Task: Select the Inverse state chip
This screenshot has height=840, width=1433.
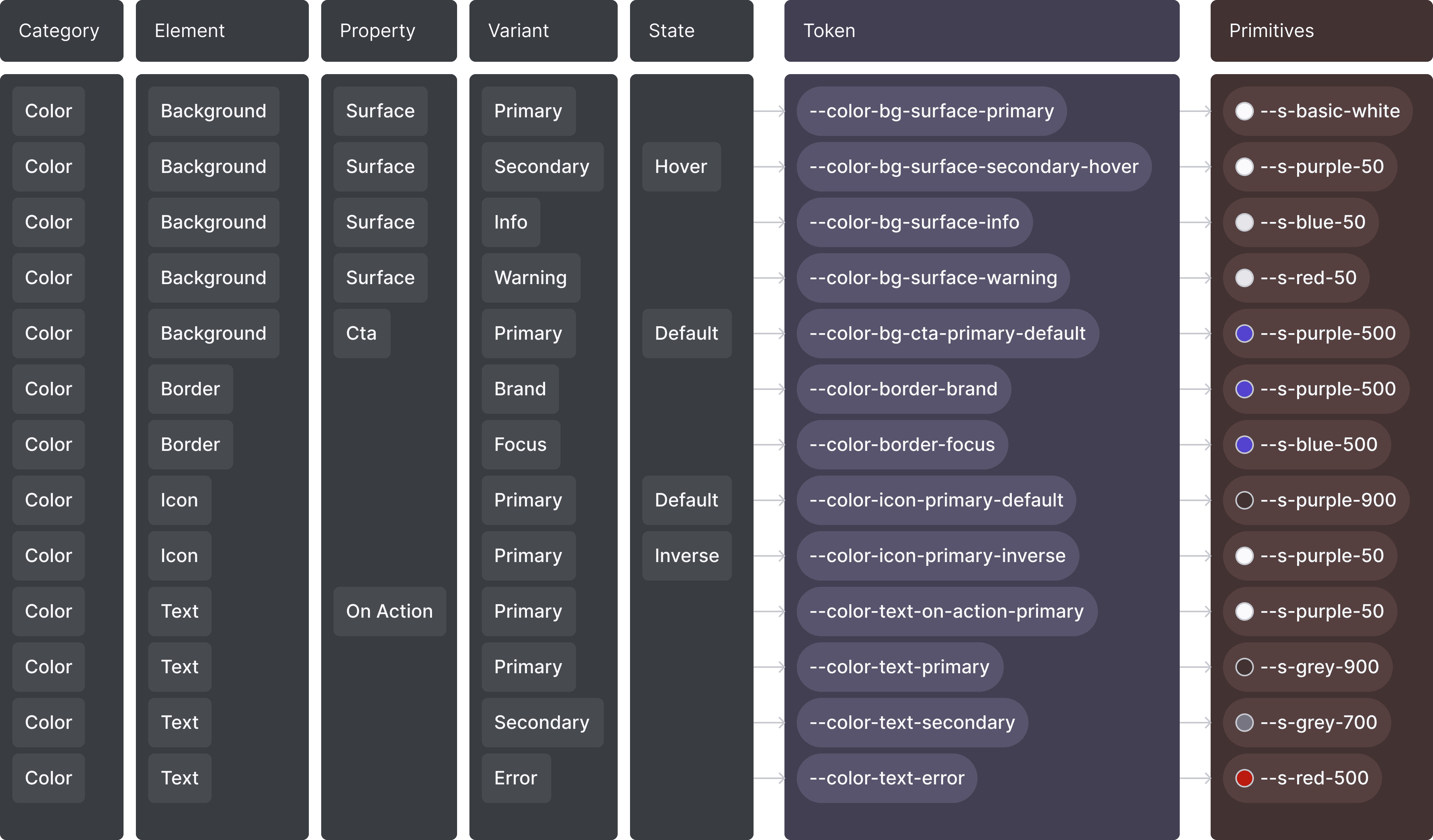Action: pyautogui.click(x=686, y=555)
